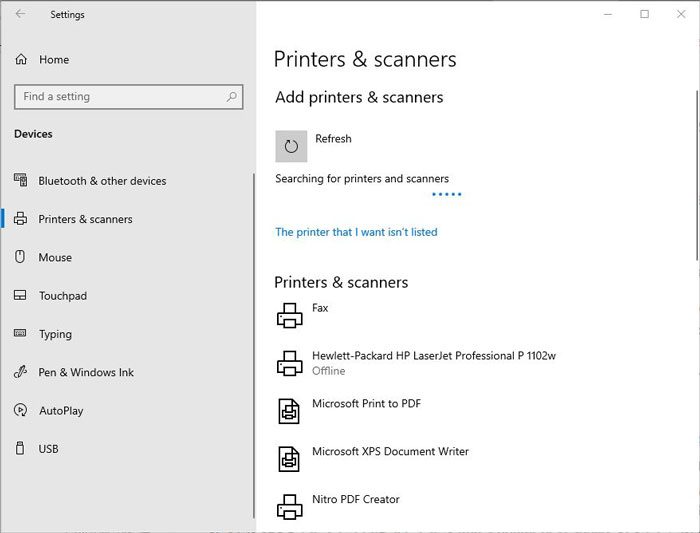Click the search magnifier icon

(x=231, y=96)
